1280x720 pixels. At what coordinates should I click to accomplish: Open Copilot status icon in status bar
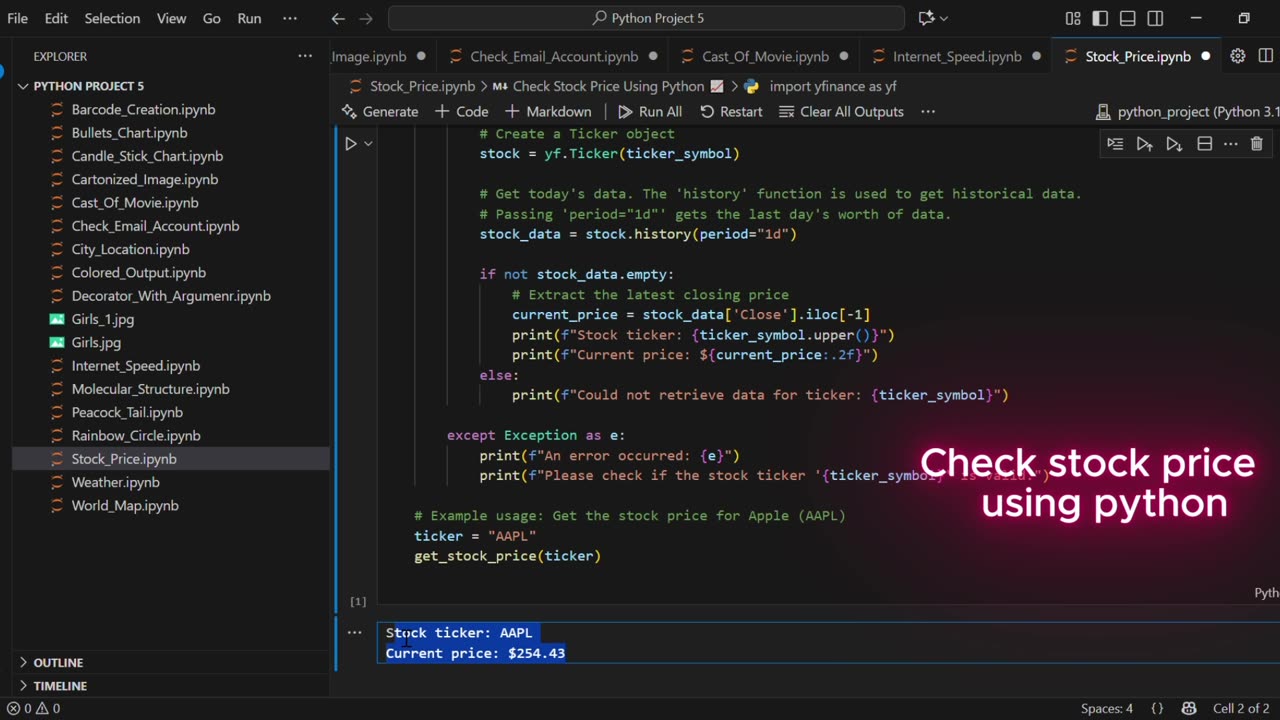[1189, 708]
